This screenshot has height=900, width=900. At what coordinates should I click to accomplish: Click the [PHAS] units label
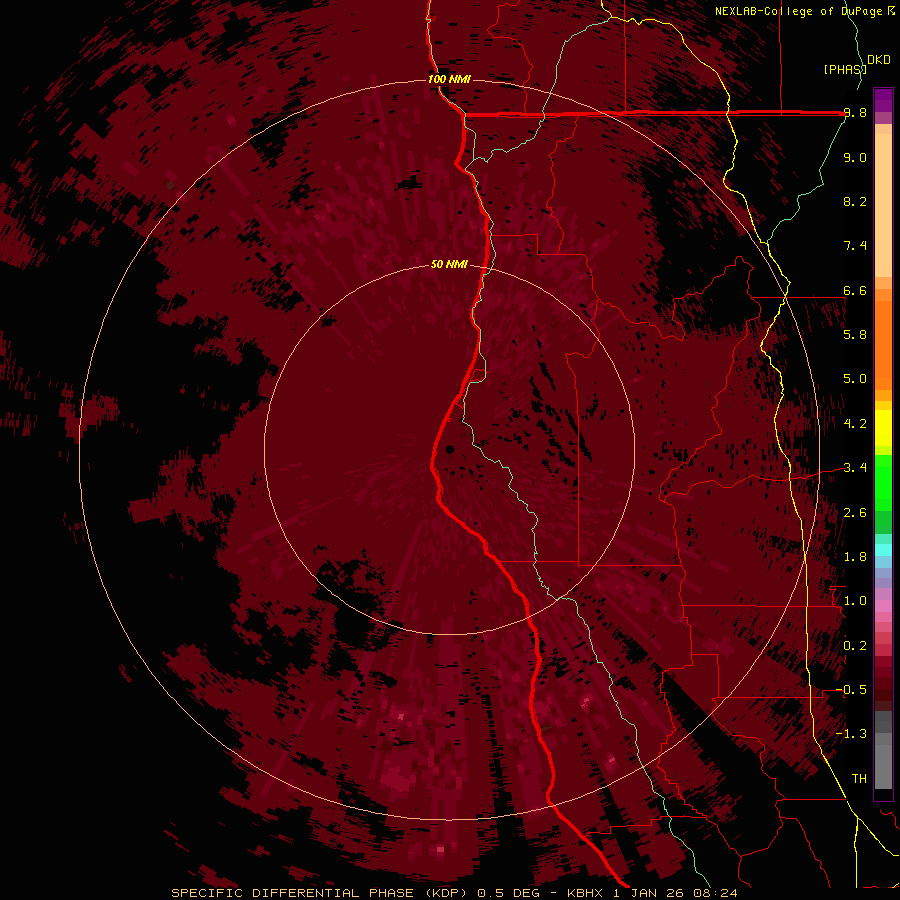844,69
